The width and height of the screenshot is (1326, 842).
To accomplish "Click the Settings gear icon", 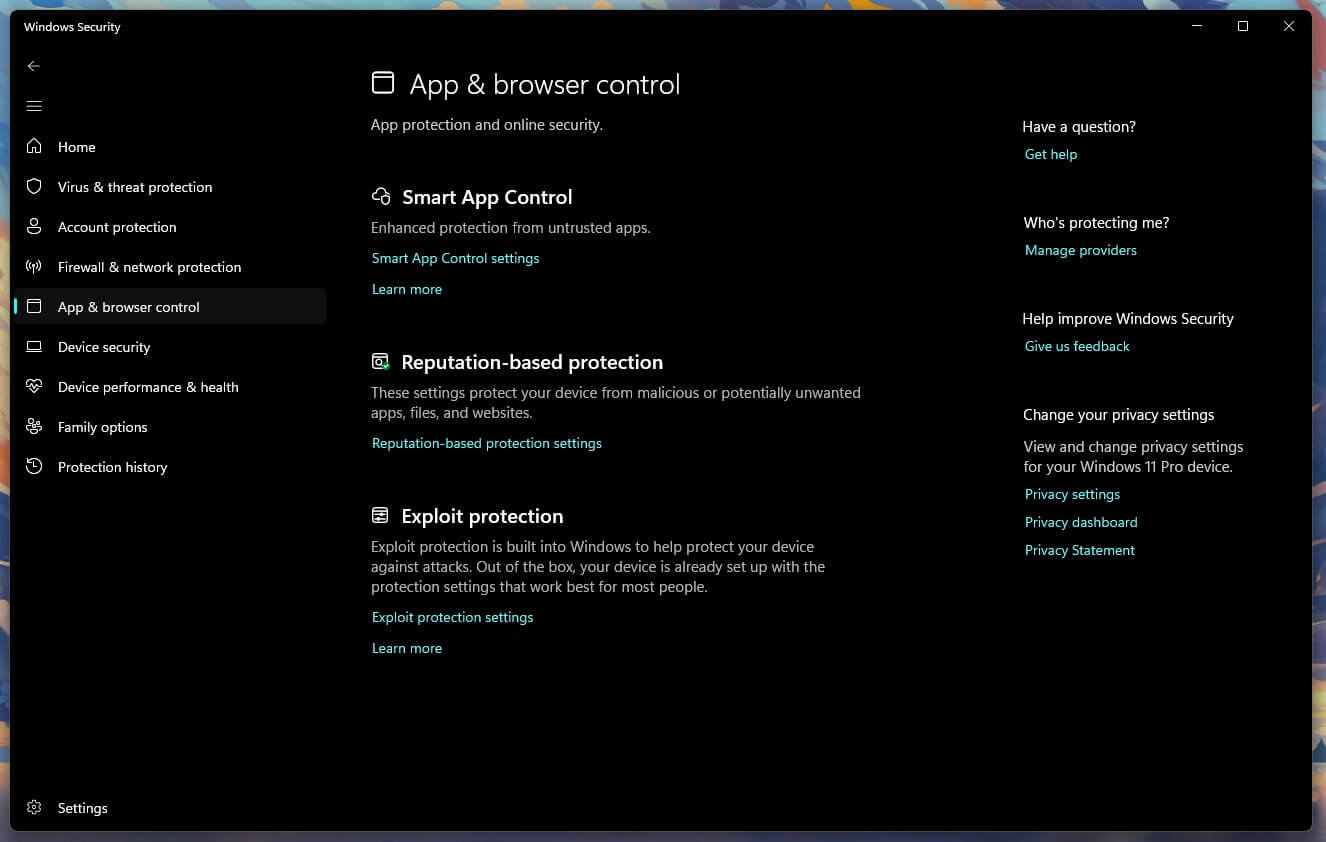I will (x=34, y=807).
